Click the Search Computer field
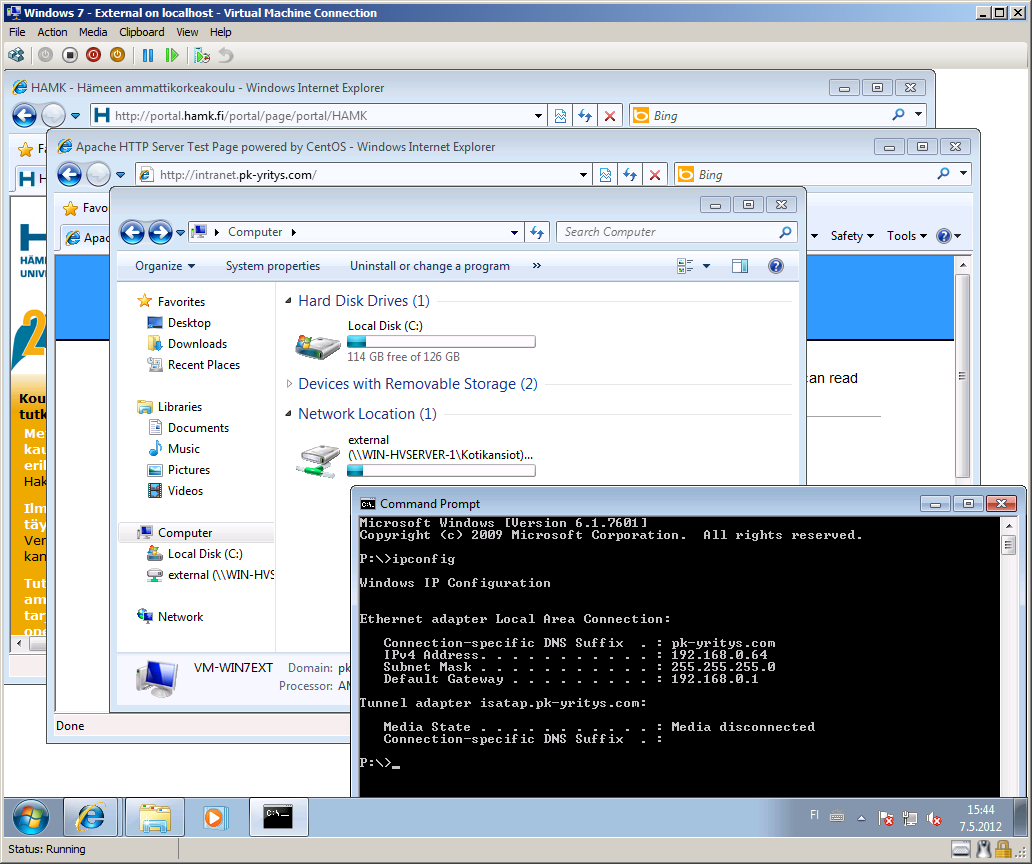Viewport: 1032px width, 864px height. pos(677,232)
